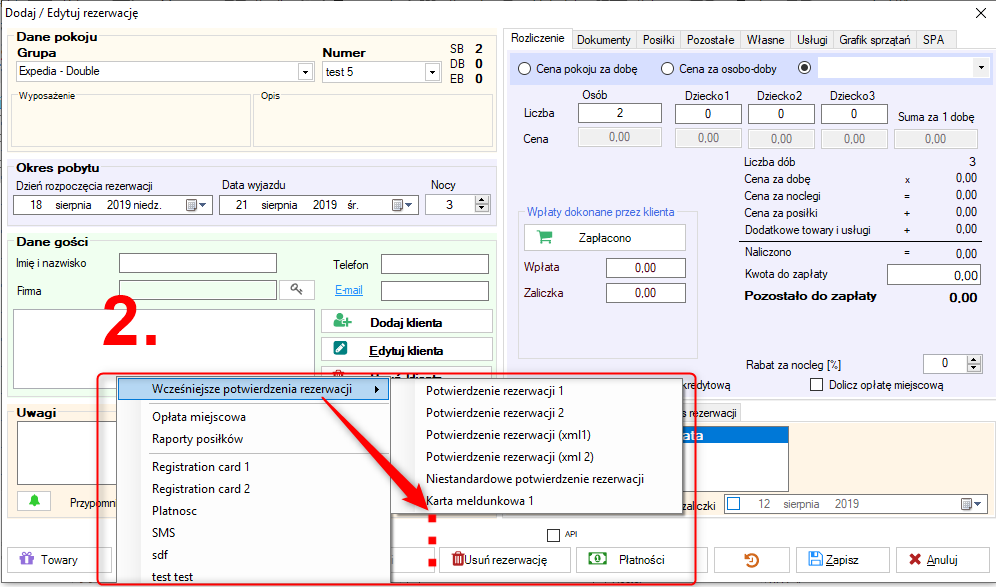
Task: Choose Karta meldunkowa 1
Action: click(x=536, y=500)
